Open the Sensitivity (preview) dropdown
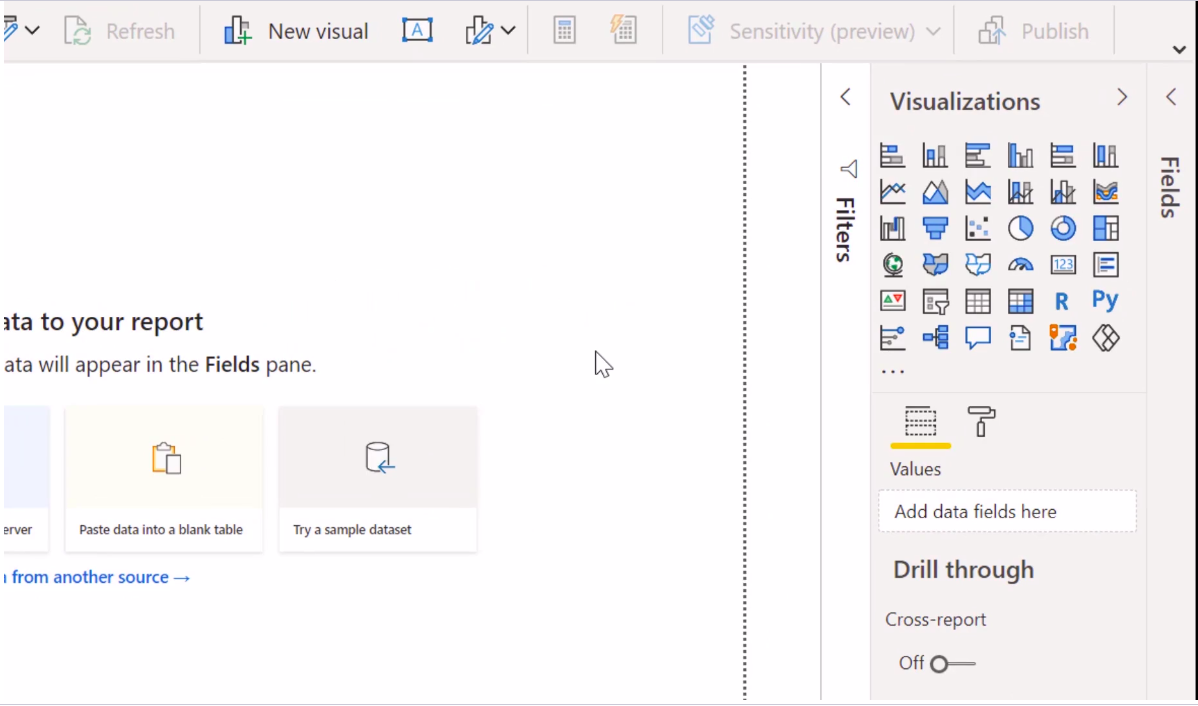Image resolution: width=1198 pixels, height=706 pixels. [814, 31]
